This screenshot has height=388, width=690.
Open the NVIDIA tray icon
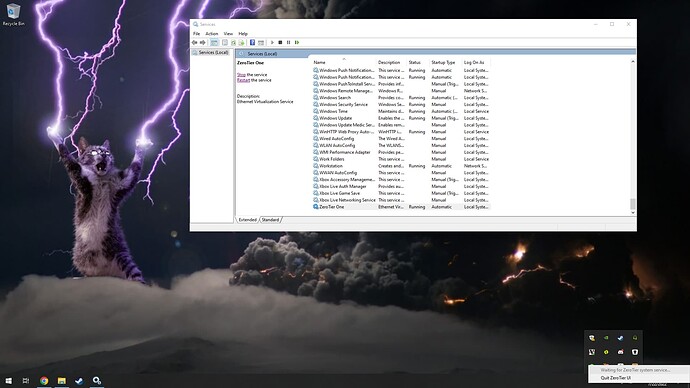606,338
